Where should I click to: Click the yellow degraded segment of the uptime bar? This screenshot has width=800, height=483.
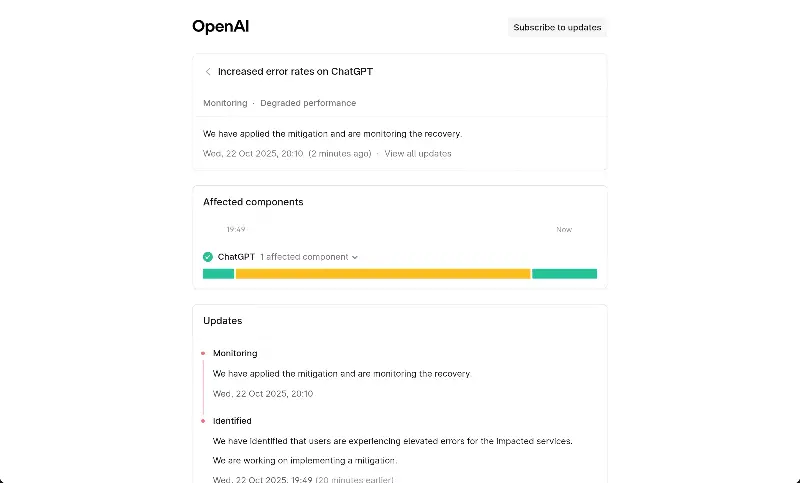(382, 273)
